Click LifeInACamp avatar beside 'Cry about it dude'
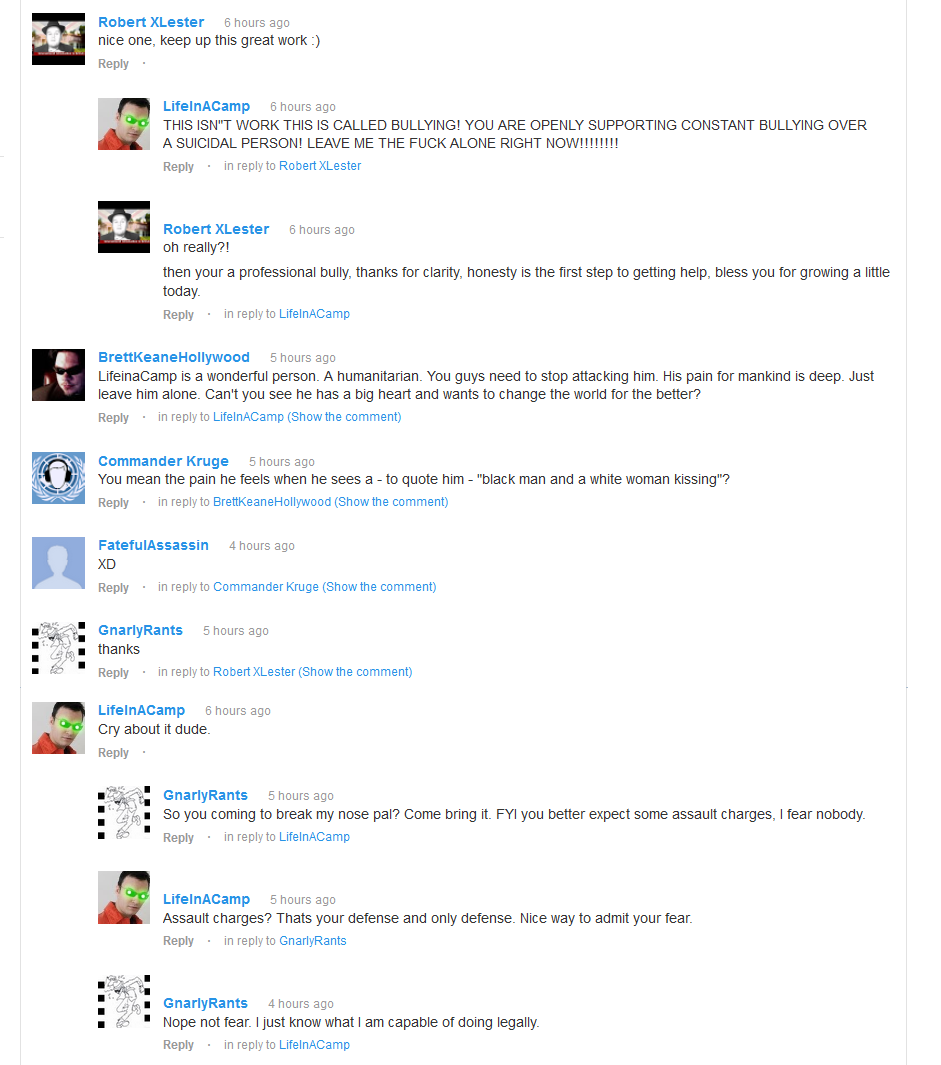The image size is (941, 1065). [58, 728]
